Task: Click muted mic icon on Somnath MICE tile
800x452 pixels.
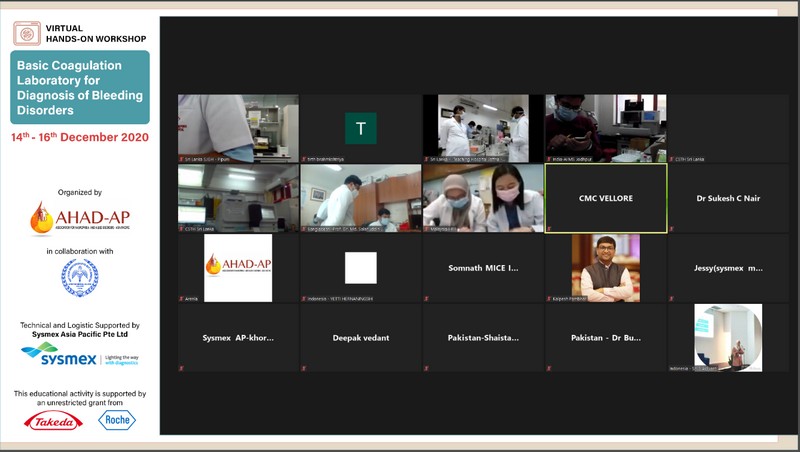Action: pos(427,298)
